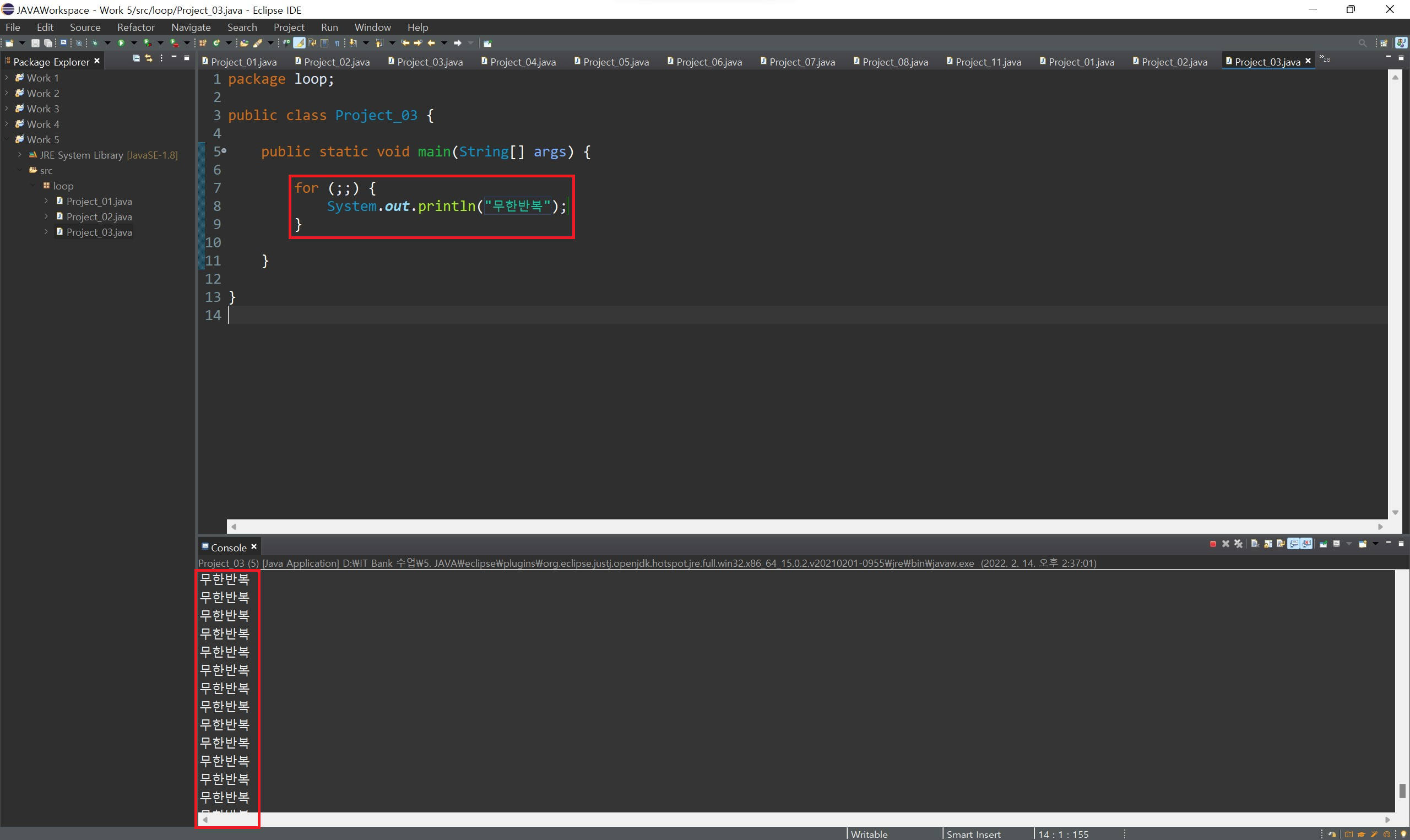Click the Debug bug icon
1410x840 pixels.
pyautogui.click(x=95, y=43)
